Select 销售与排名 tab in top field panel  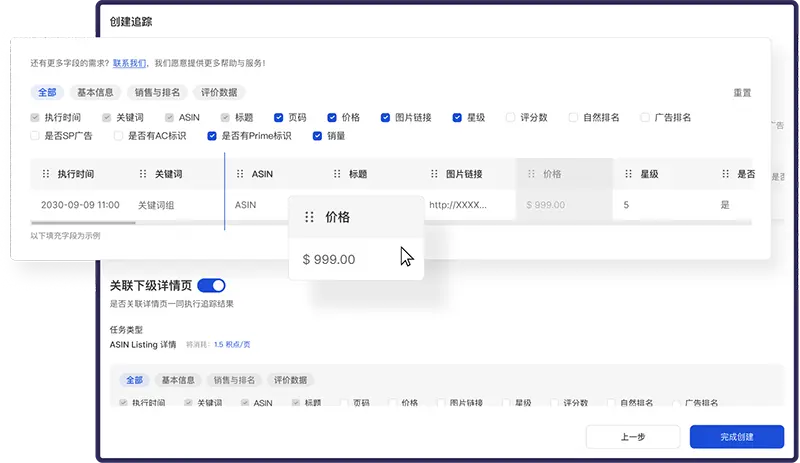[x=157, y=92]
